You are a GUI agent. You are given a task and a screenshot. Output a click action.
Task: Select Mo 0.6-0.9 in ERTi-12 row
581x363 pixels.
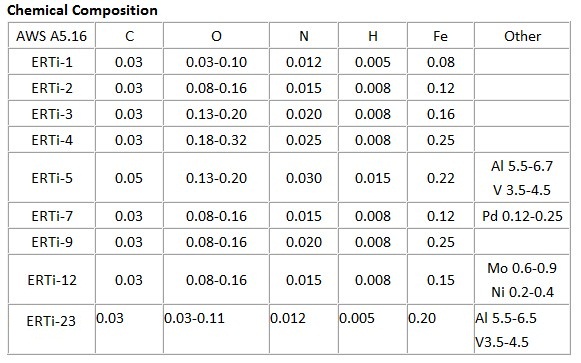click(522, 268)
